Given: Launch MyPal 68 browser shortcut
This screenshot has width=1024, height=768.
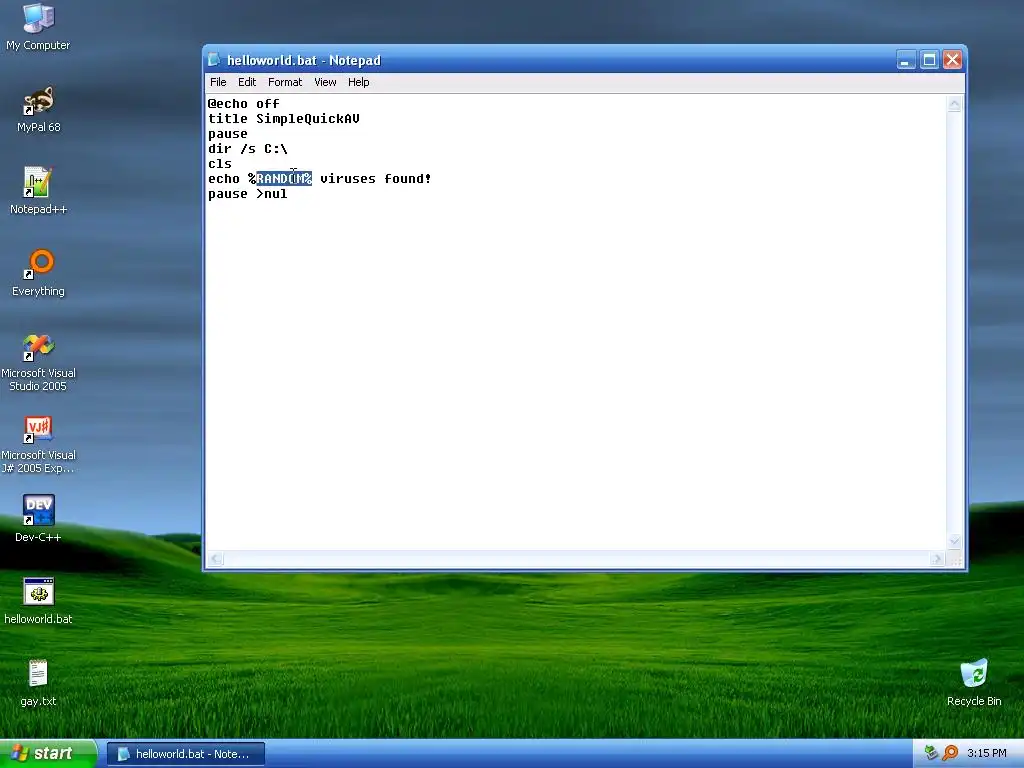Looking at the screenshot, I should [38, 109].
